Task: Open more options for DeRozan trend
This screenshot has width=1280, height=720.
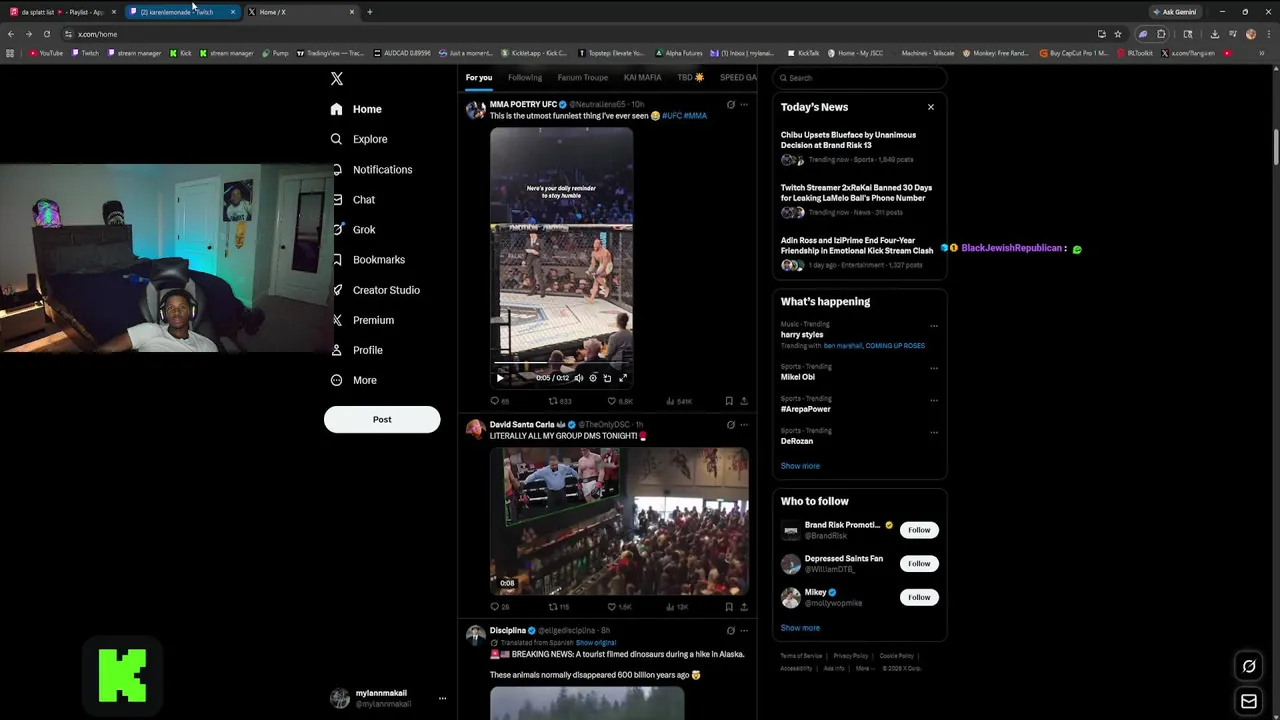Action: coord(934,431)
